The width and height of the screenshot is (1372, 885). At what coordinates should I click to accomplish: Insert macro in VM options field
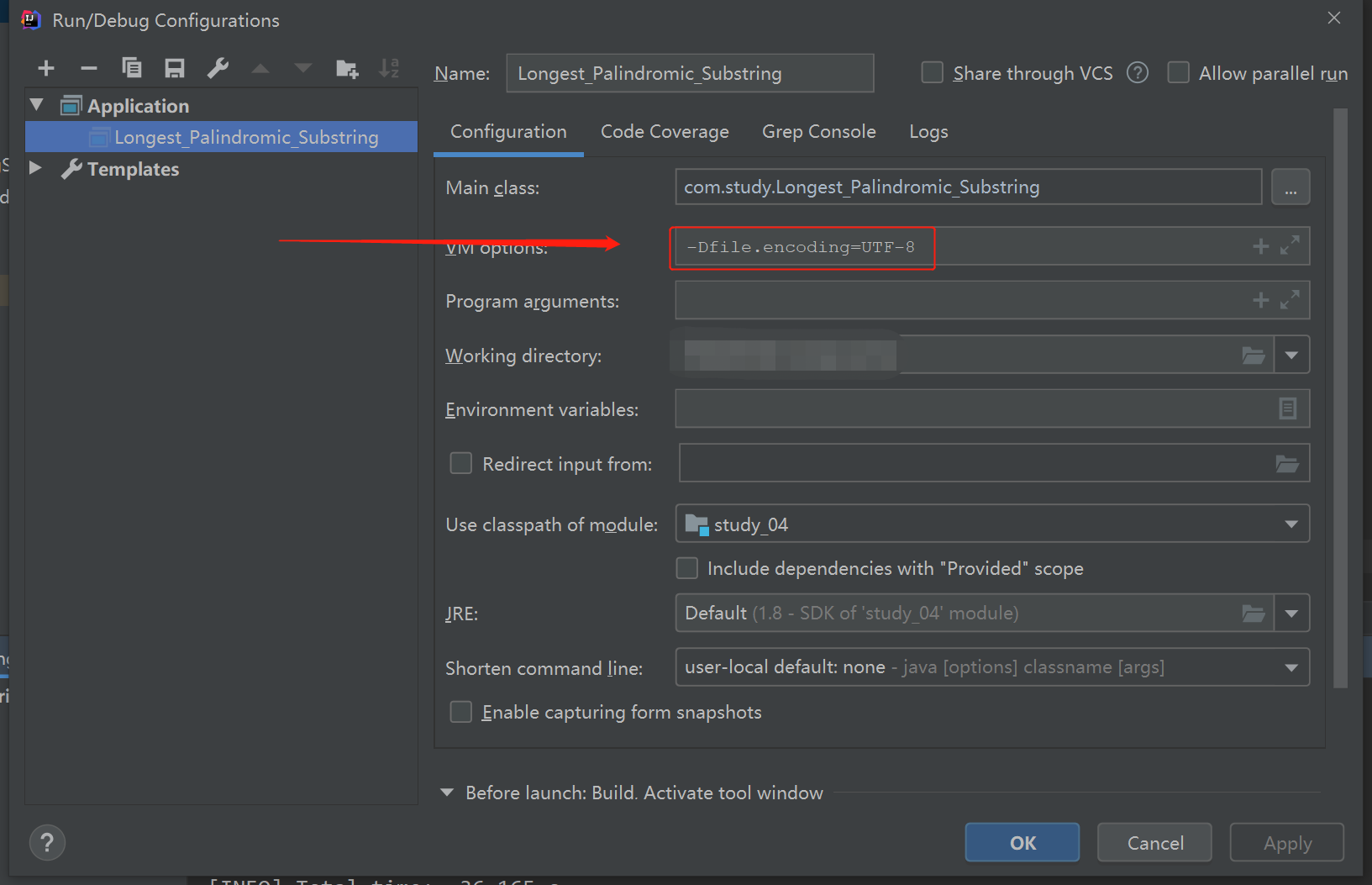[x=1260, y=246]
